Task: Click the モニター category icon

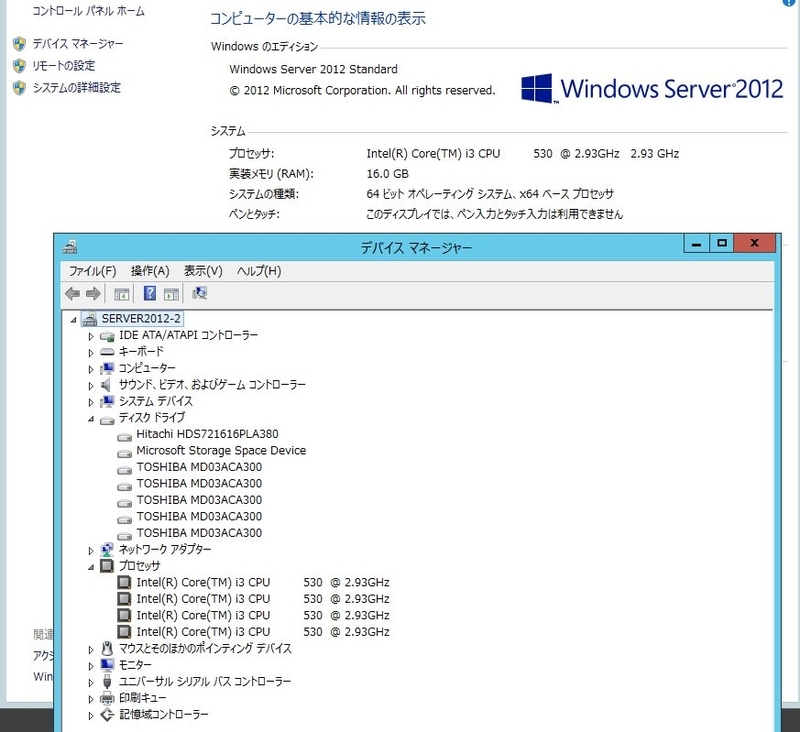Action: point(107,665)
